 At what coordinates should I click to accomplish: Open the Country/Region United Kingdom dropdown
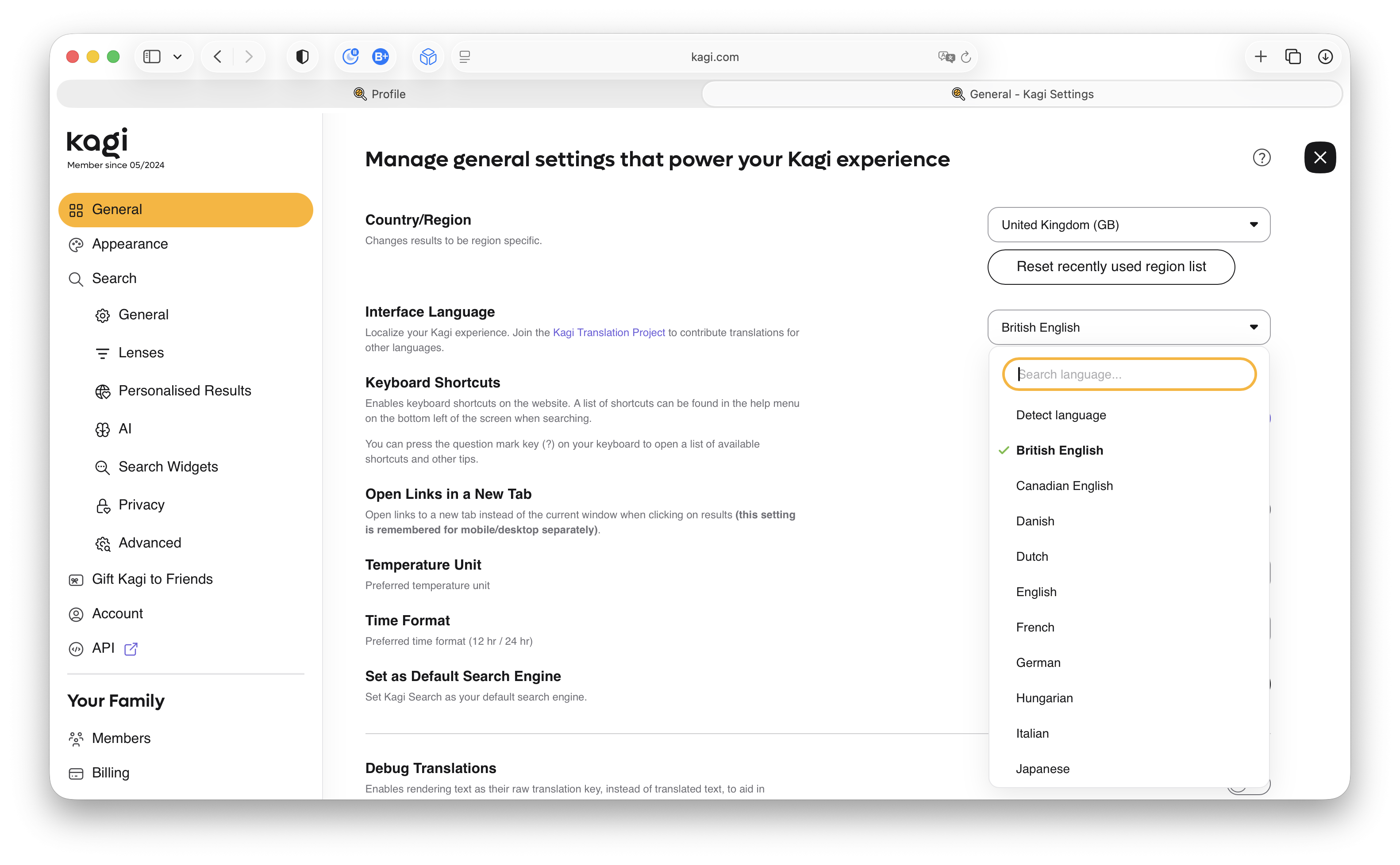tap(1128, 224)
